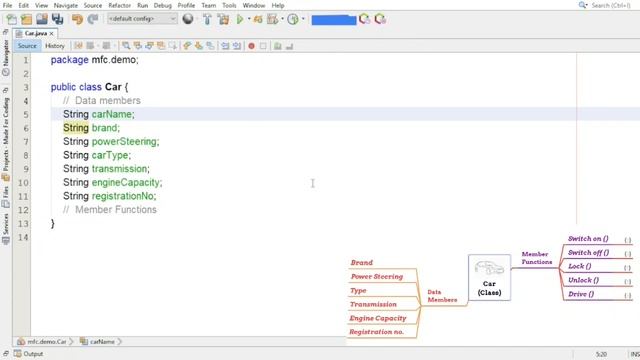Click the cursor position 5:20 in status bar
The height and width of the screenshot is (360, 640).
pyautogui.click(x=601, y=354)
